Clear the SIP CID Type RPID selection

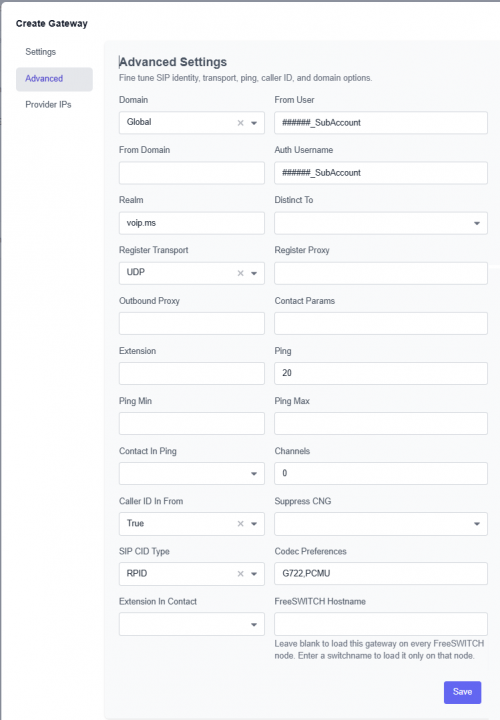(x=240, y=574)
